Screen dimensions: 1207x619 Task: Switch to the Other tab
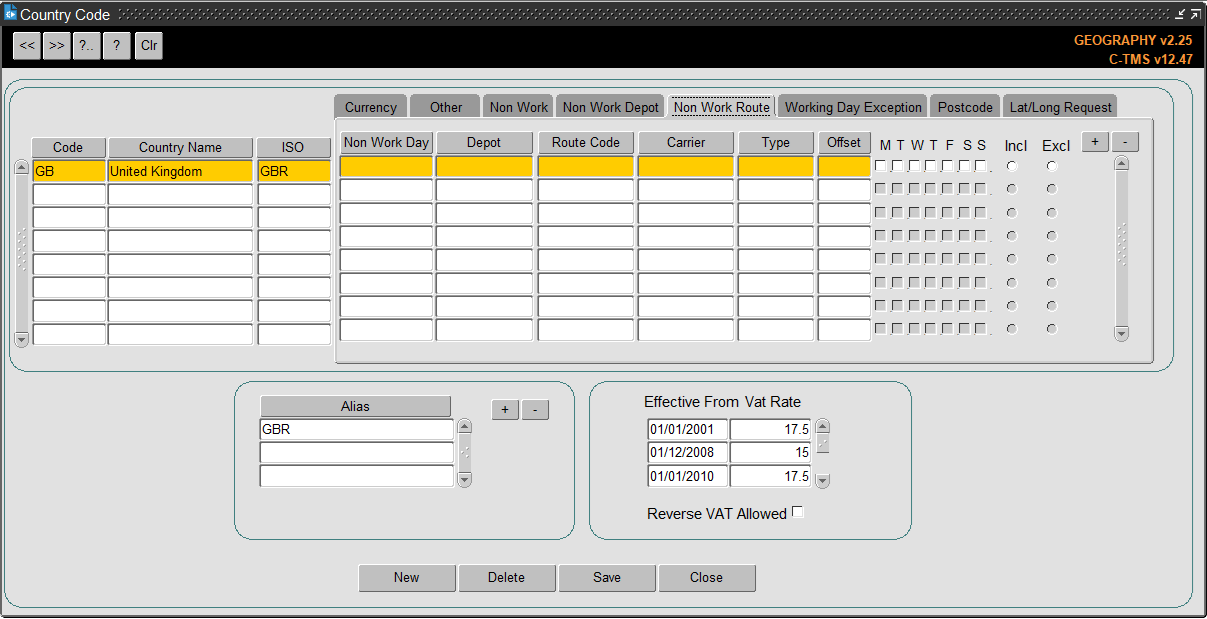click(446, 107)
